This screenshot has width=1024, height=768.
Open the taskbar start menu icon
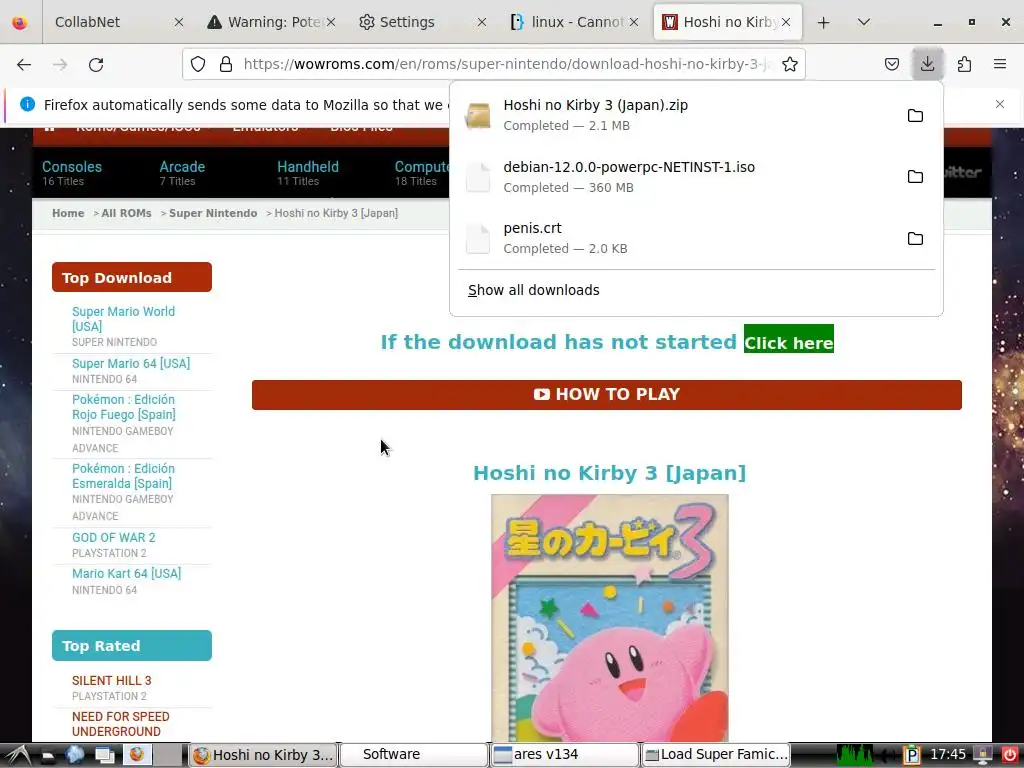pos(16,755)
